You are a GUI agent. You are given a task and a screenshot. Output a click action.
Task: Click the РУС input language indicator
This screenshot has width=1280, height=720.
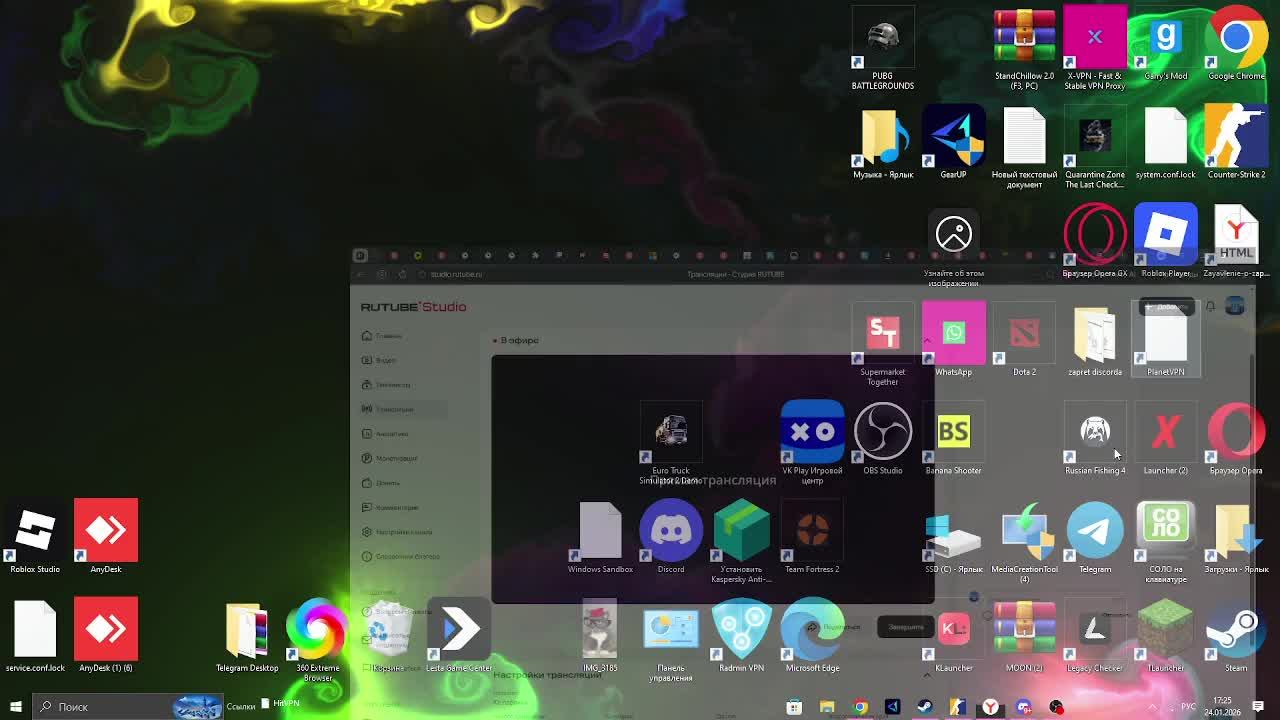coord(1190,707)
